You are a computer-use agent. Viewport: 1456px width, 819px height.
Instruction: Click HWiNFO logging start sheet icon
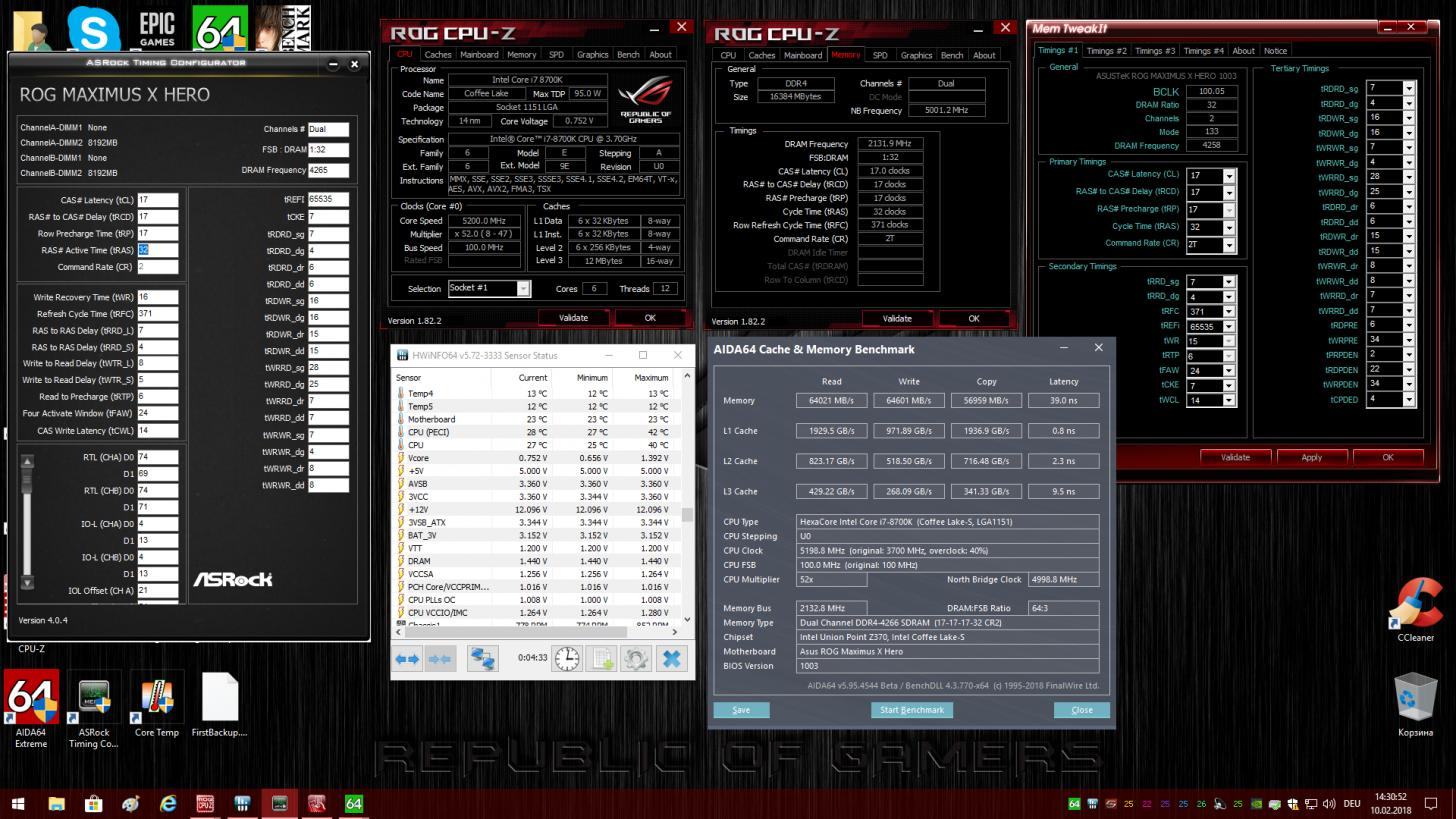602,658
